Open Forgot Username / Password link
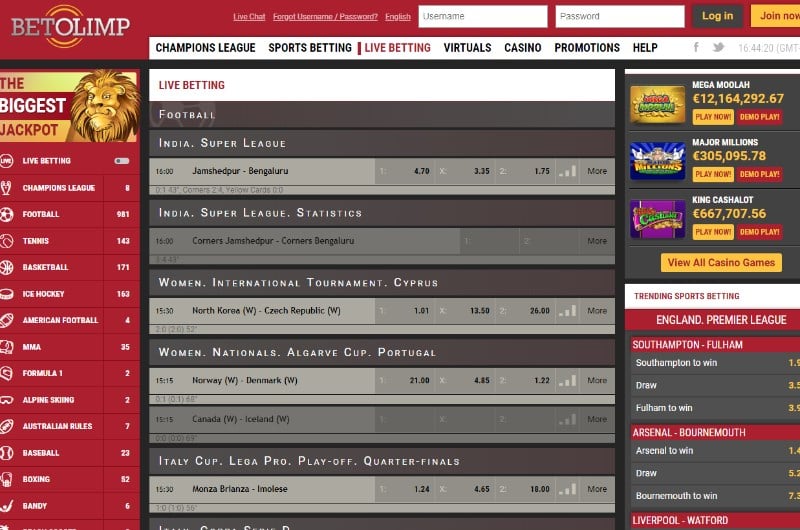Screen dimensions: 800x530 pos(325,17)
